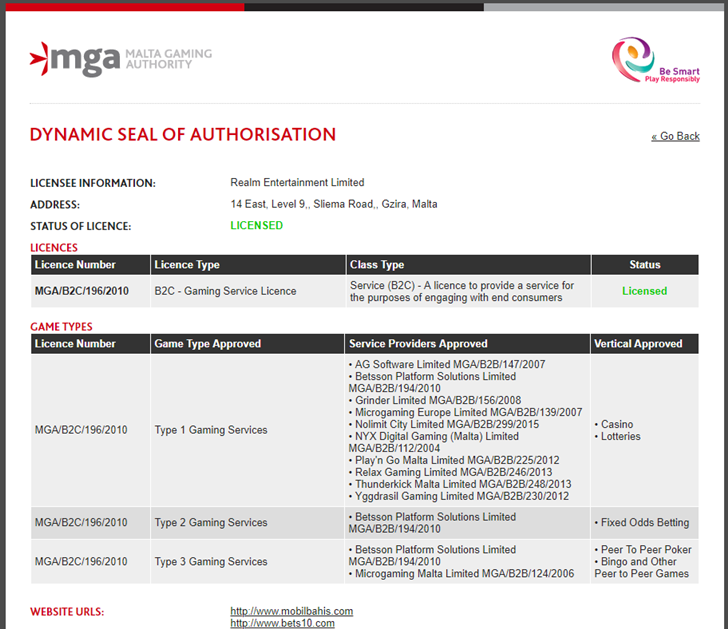Click the GAME TYPES section heading
Image resolution: width=728 pixels, height=629 pixels.
coord(61,326)
